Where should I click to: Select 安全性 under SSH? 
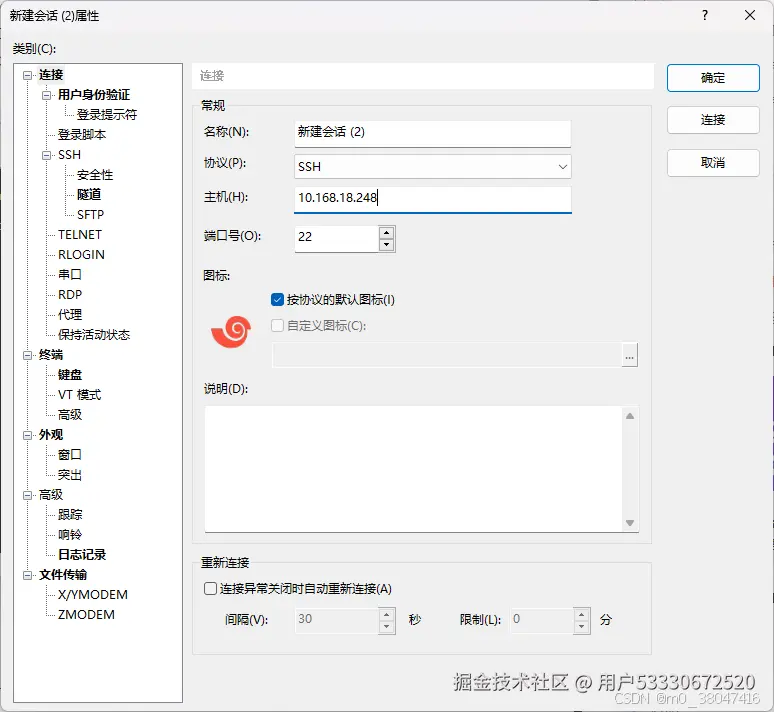click(95, 175)
